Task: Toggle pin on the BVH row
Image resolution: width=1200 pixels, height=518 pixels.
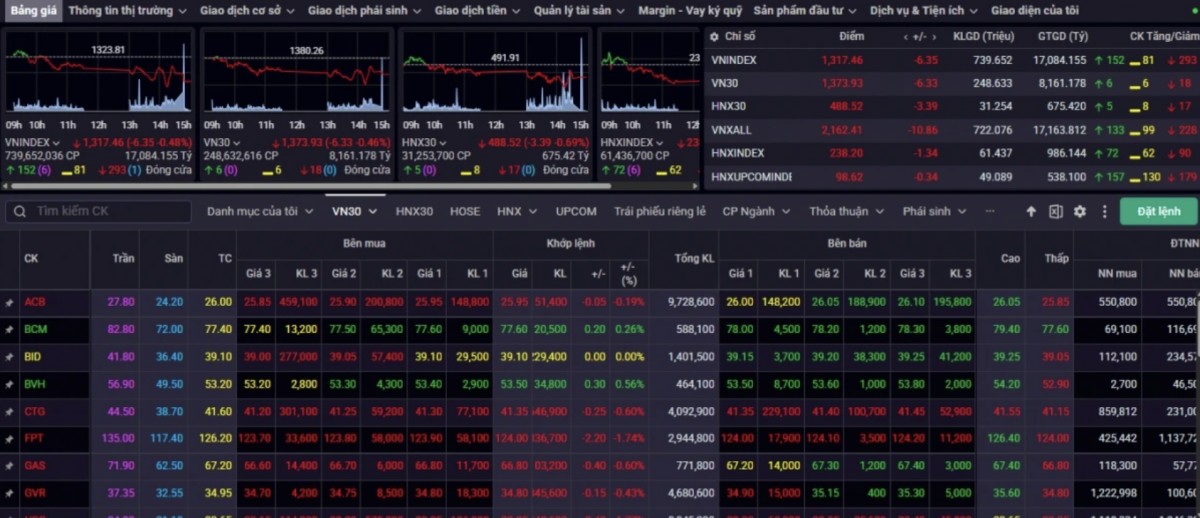Action: tap(10, 384)
